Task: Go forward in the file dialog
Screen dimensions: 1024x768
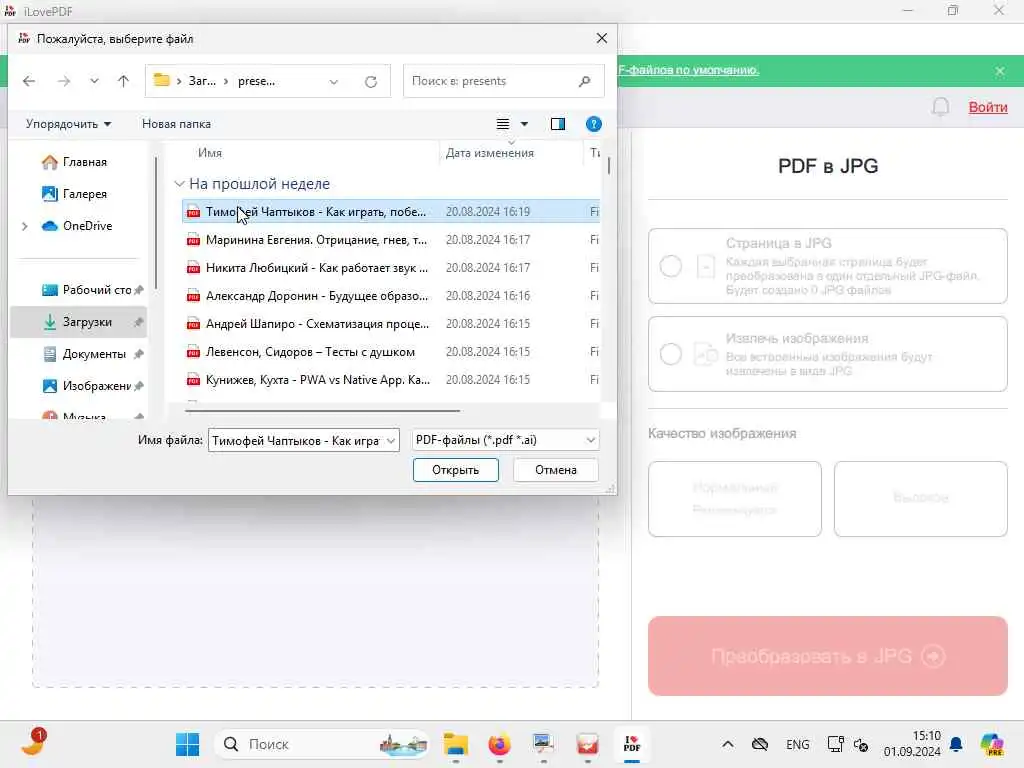Action: tap(63, 81)
